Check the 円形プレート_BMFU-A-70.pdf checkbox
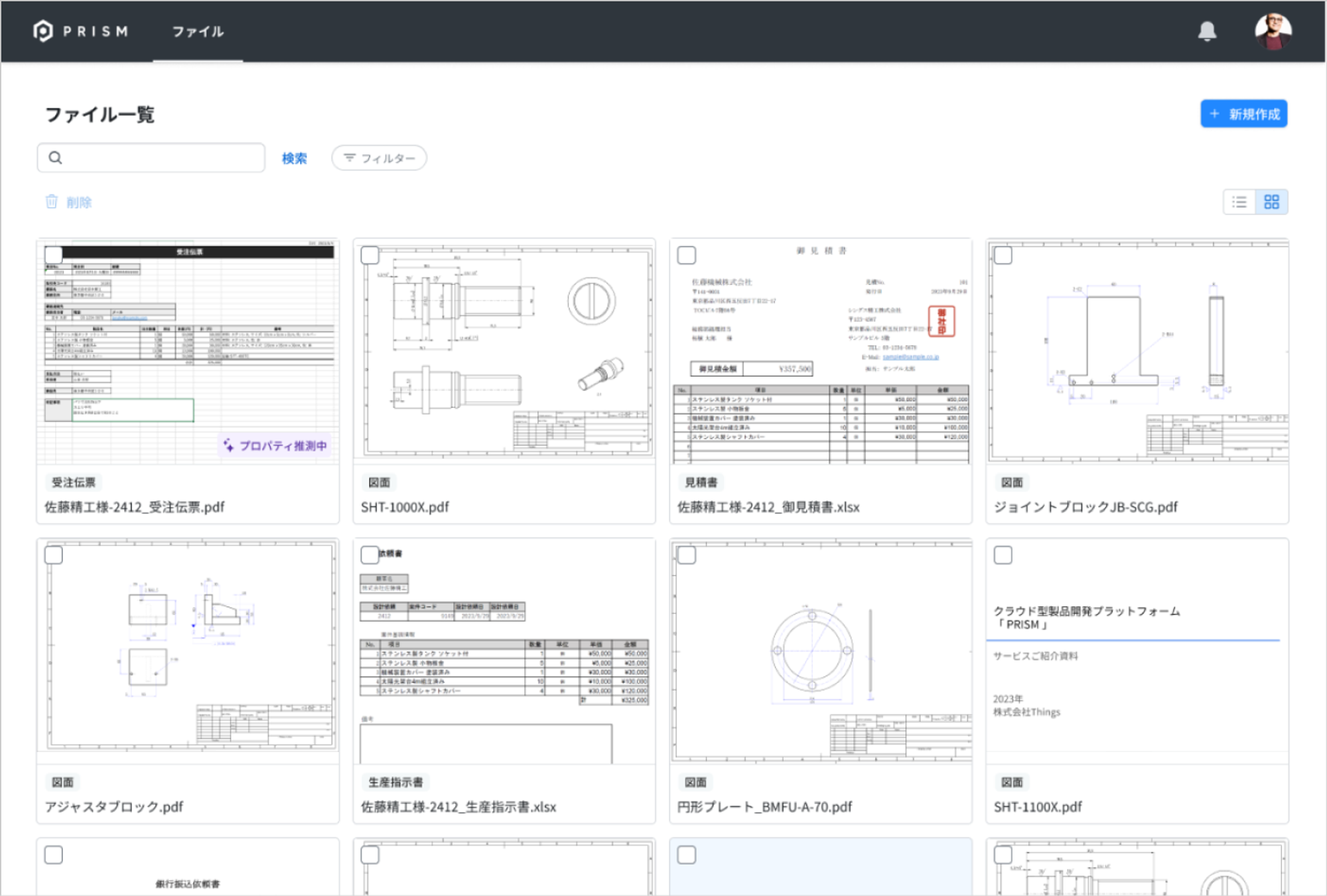The height and width of the screenshot is (896, 1327). pyautogui.click(x=687, y=555)
